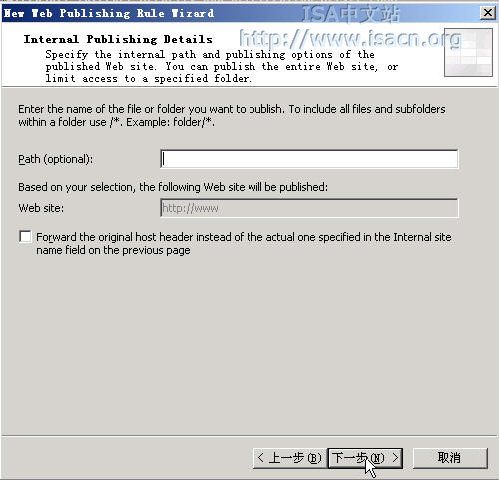Click the Web site label
499x480 pixels.
(41, 208)
